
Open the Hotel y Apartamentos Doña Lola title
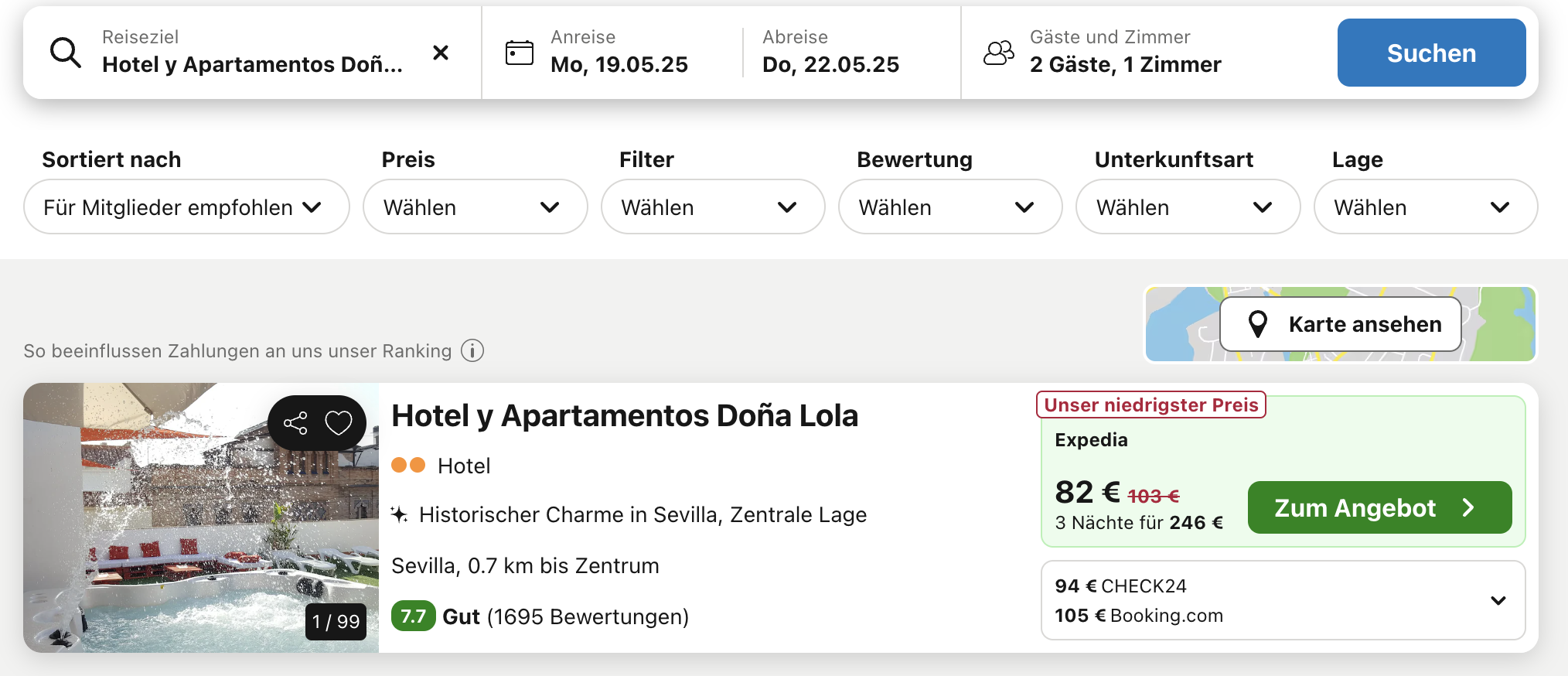625,416
